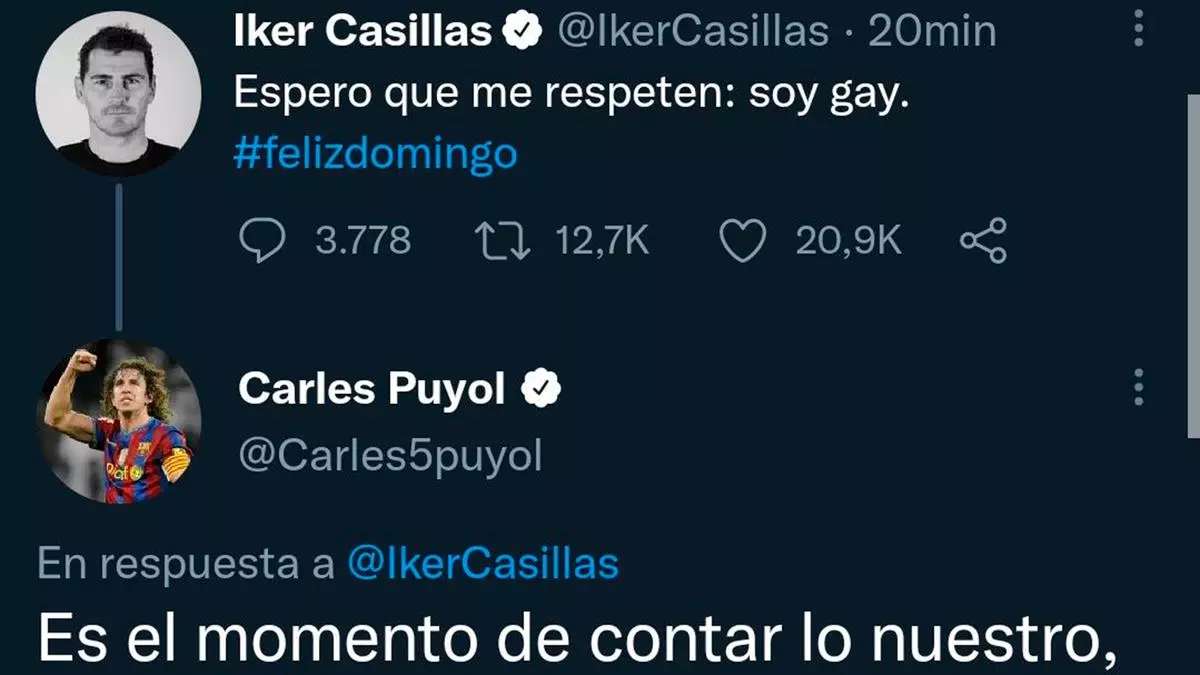Open more options on Iker Casillas's tweet
Image resolution: width=1200 pixels, height=675 pixels.
pos(1139,29)
